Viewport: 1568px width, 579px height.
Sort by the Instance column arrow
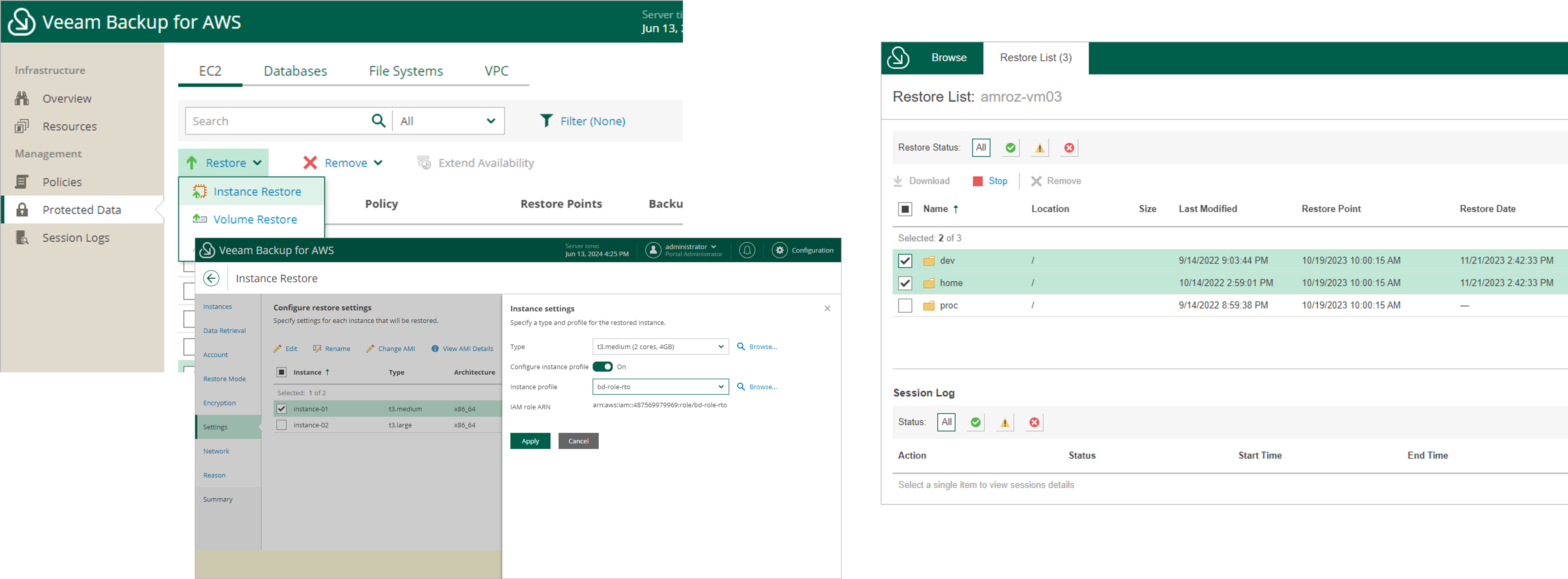(328, 372)
